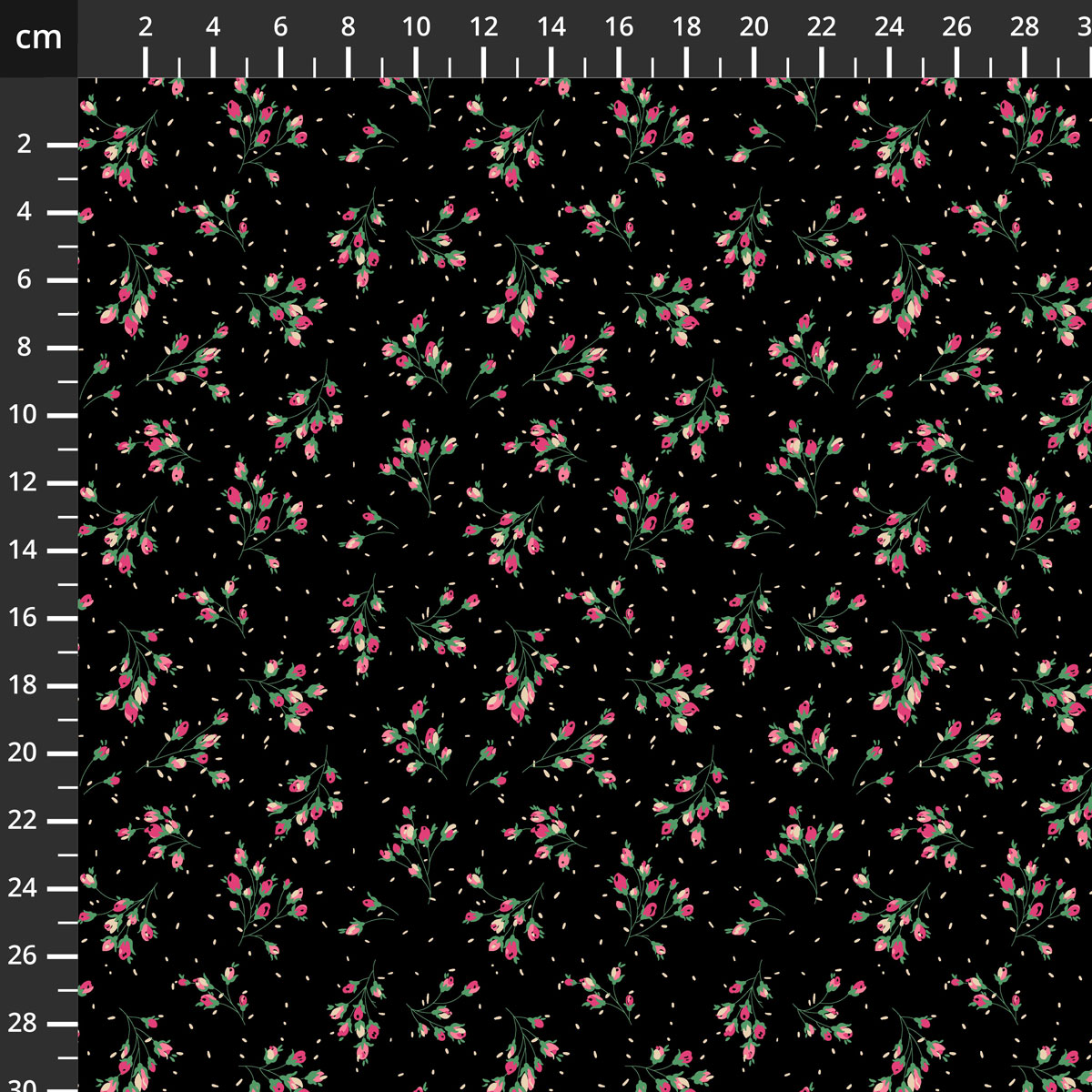Click the 22 label on vertical ruler

click(x=25, y=820)
